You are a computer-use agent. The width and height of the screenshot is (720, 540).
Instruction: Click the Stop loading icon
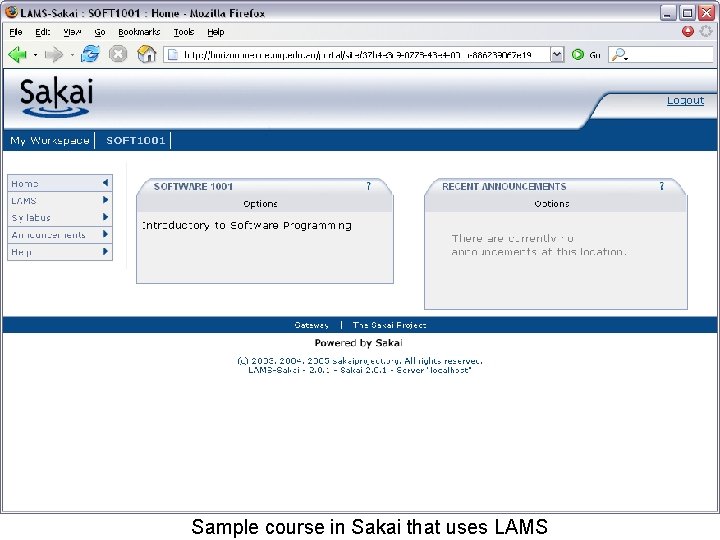click(118, 54)
